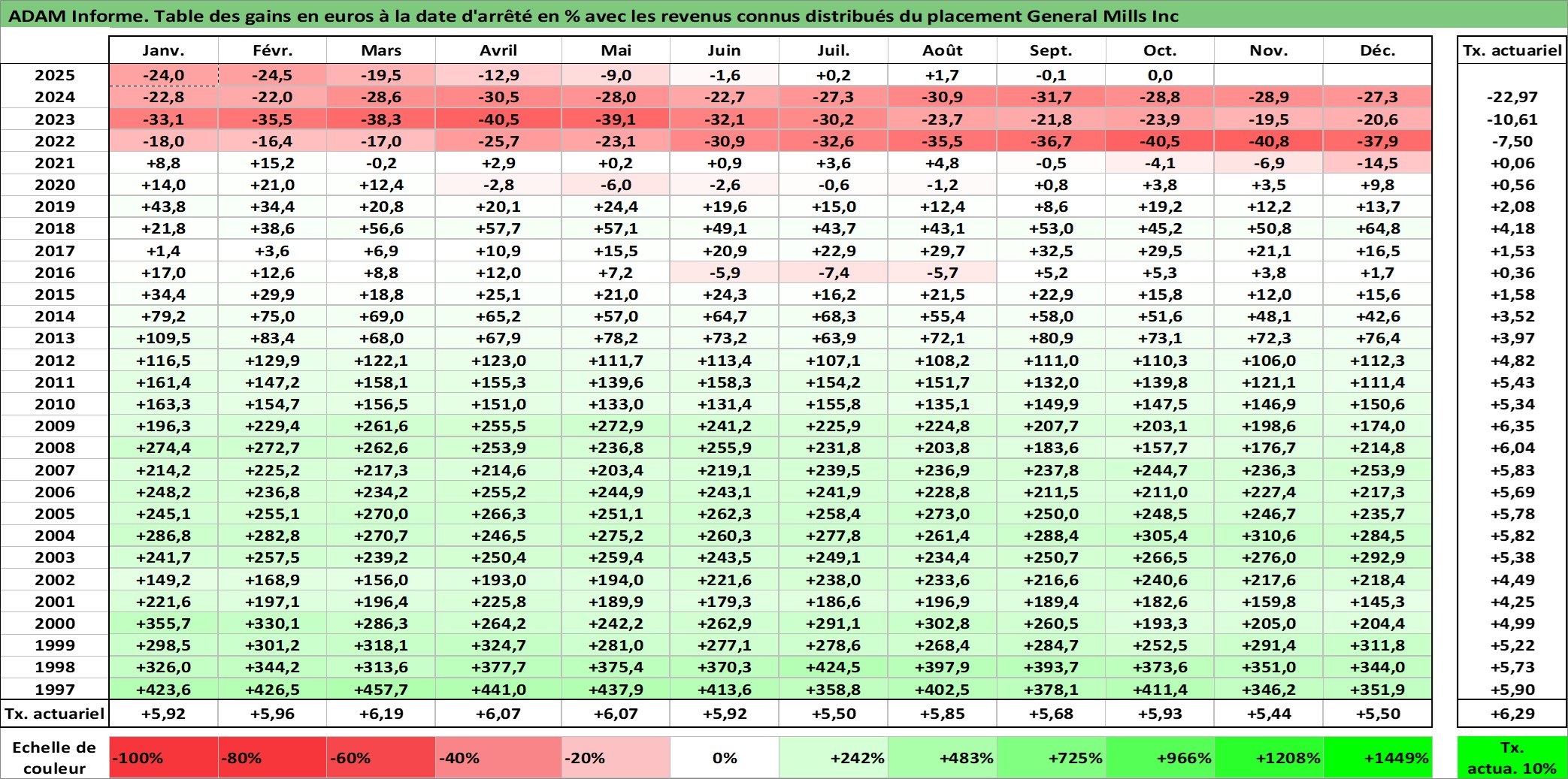Click the -38,3 cell in 2023
Screen dimensions: 1568x779
tap(381, 119)
